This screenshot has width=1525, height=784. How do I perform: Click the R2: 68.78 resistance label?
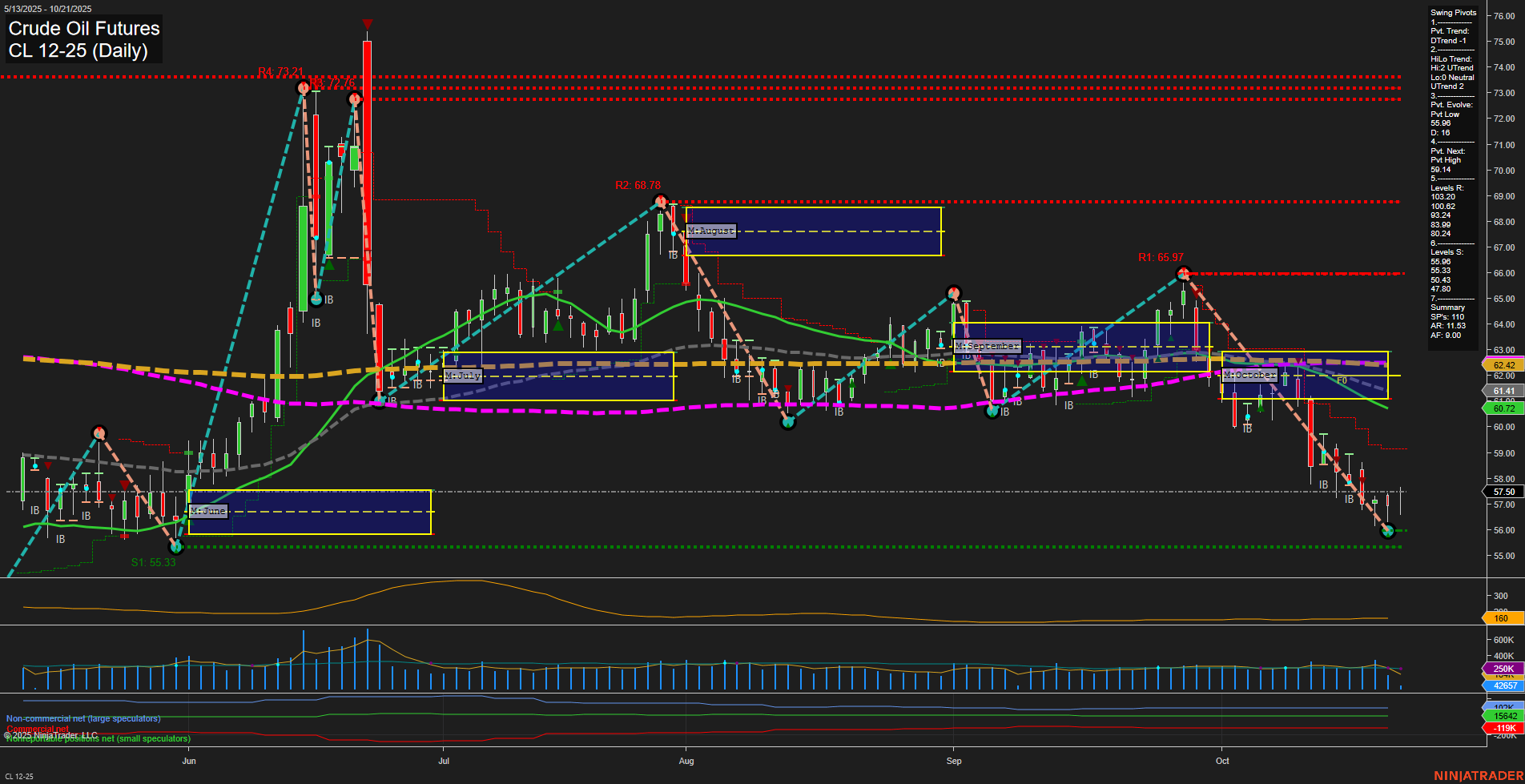pyautogui.click(x=637, y=185)
